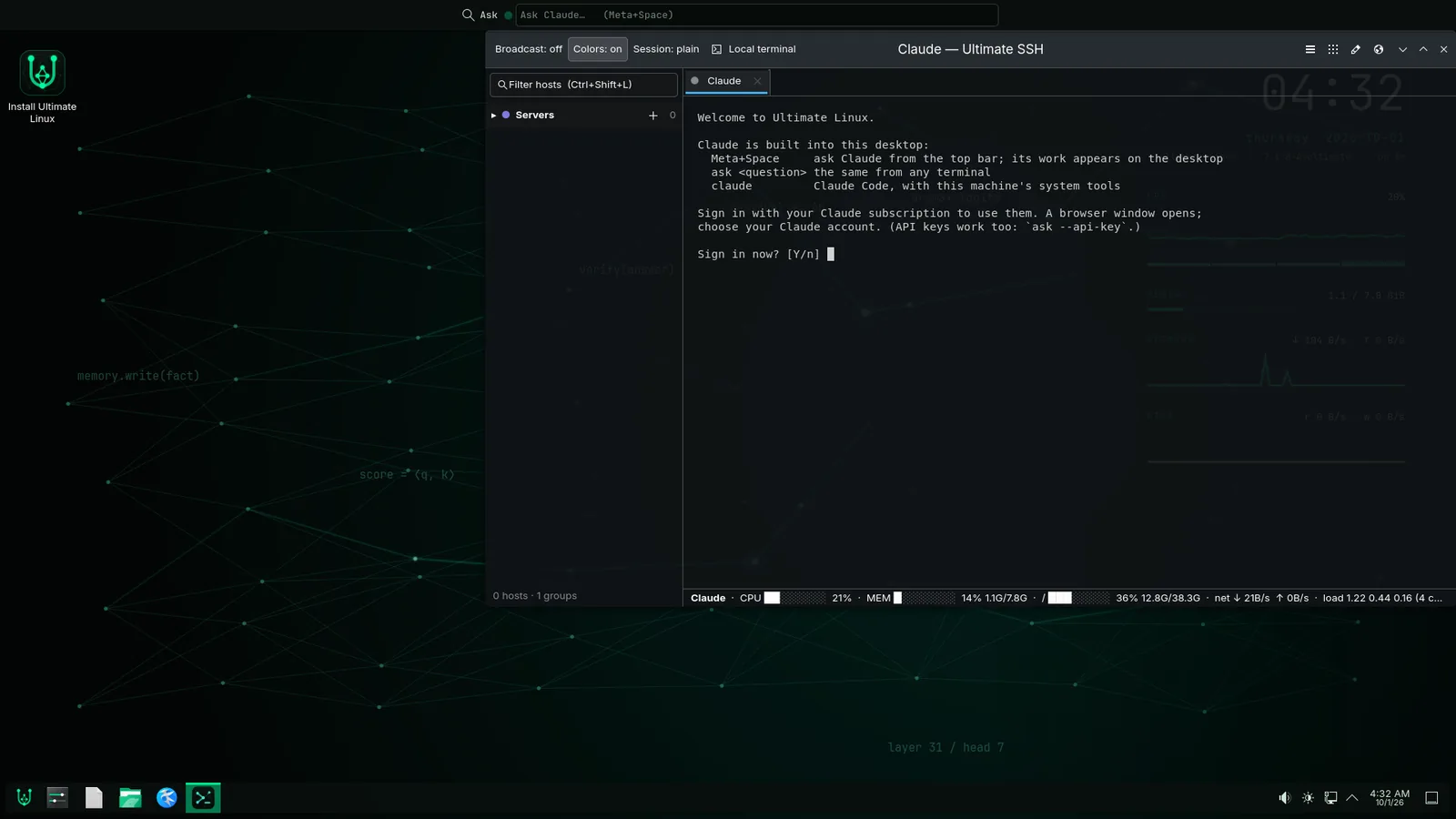Click 'Sign in now? [Y/n]' prompt line
This screenshot has height=819, width=1456.
click(758, 254)
